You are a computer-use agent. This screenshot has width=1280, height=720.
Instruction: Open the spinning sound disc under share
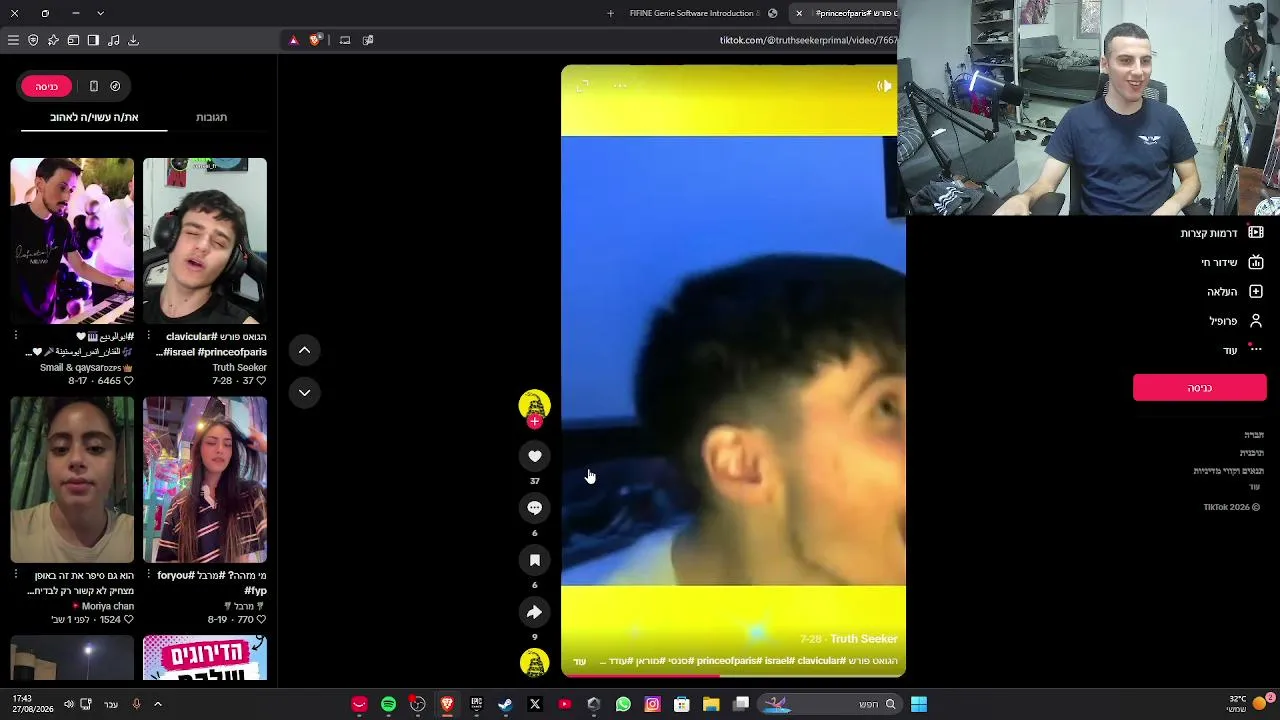(535, 662)
